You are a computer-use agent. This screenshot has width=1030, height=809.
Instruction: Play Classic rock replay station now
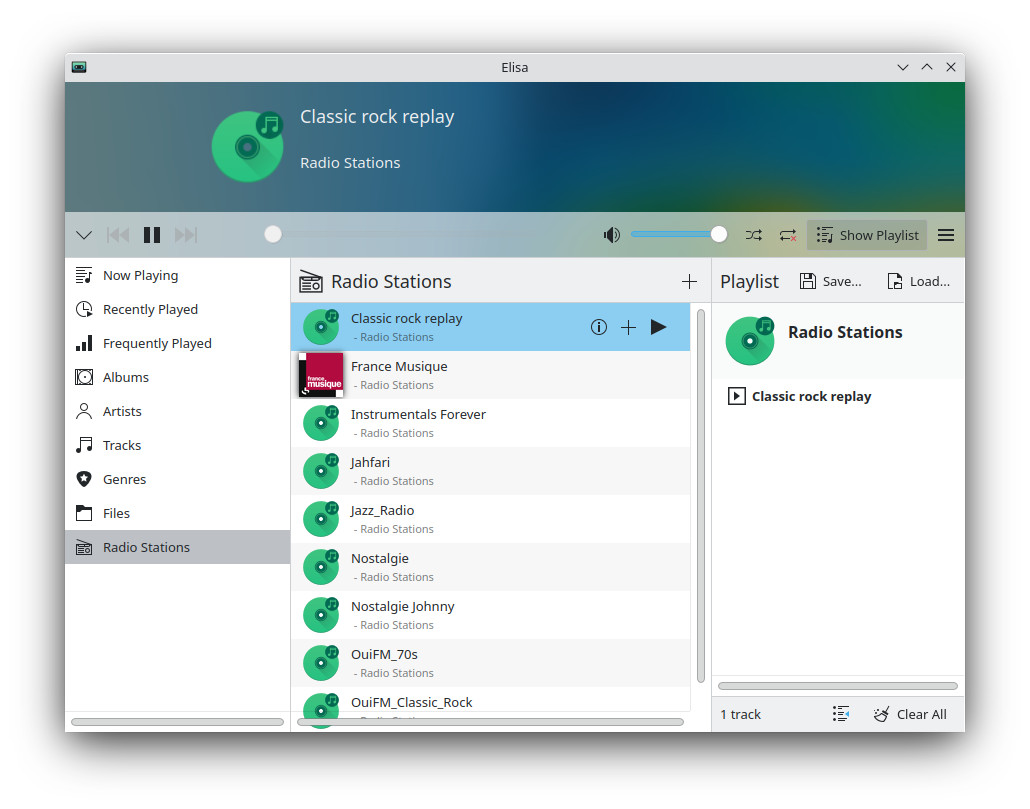[658, 327]
